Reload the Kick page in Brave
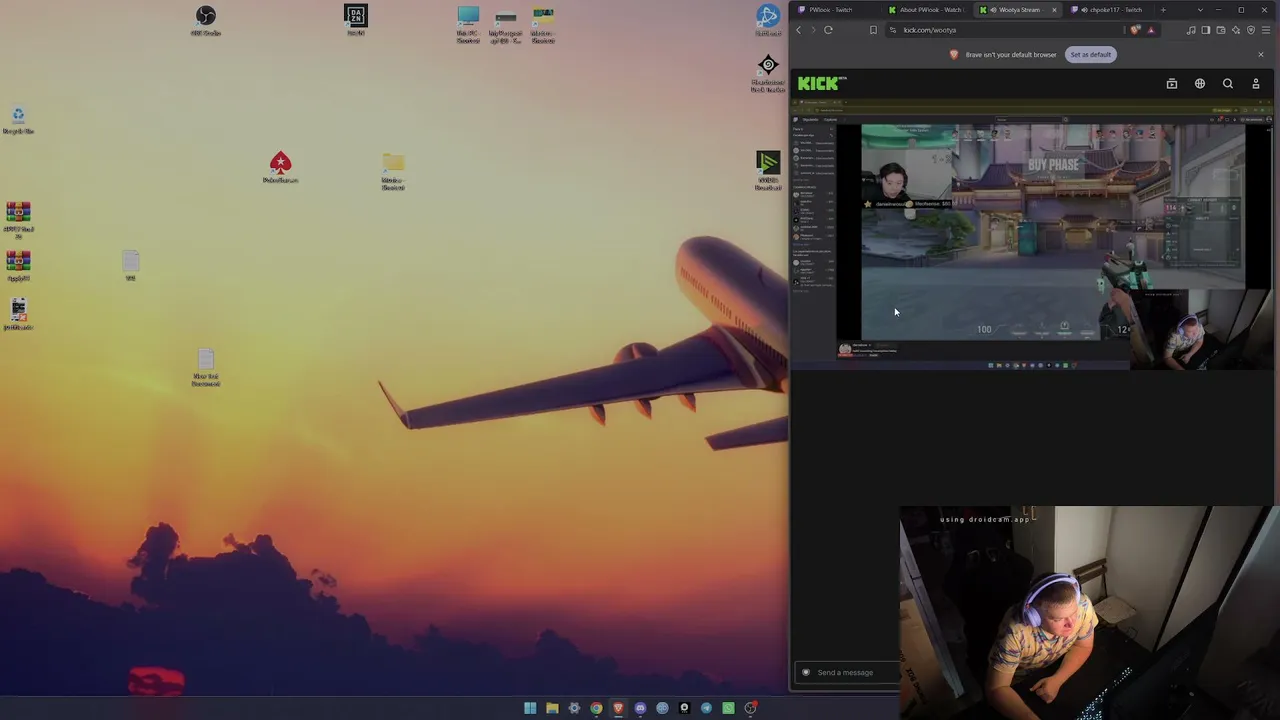 [828, 30]
